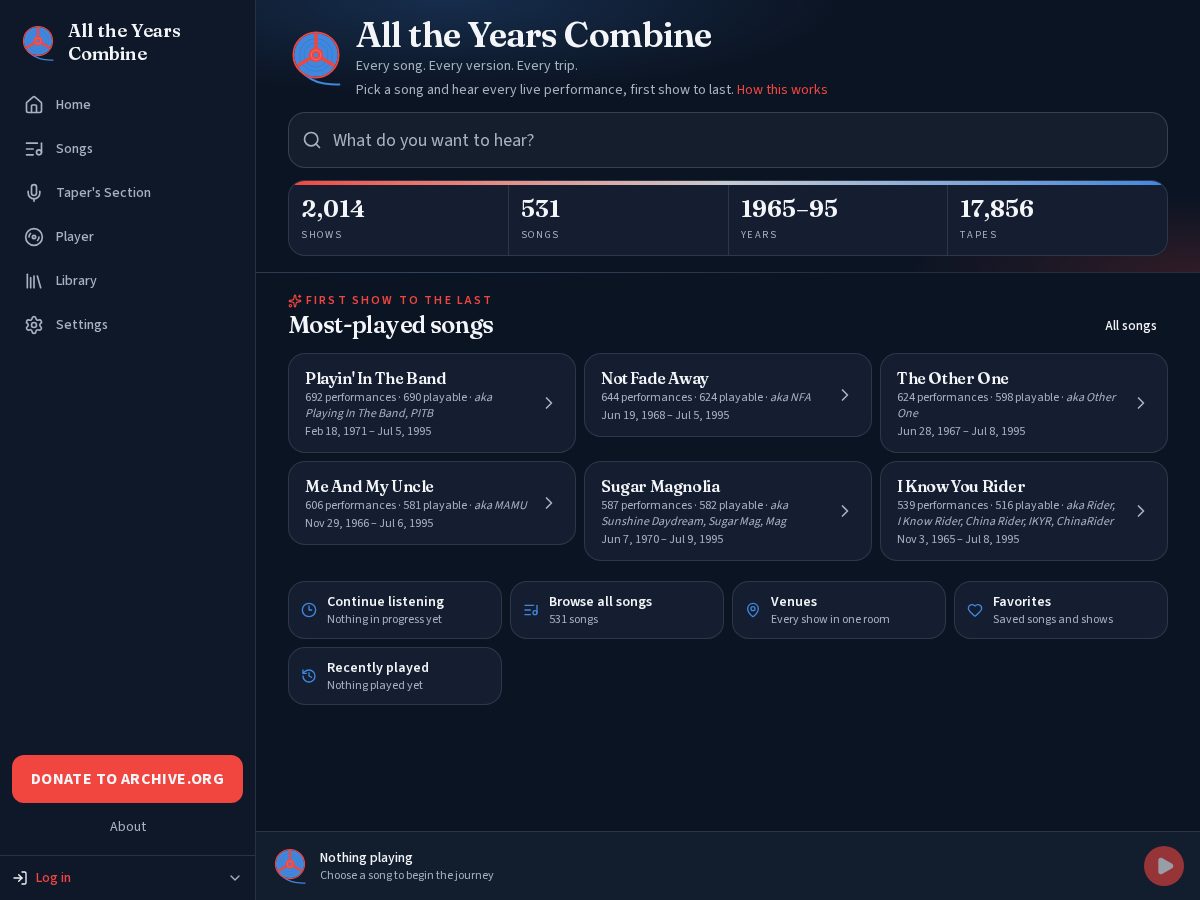This screenshot has height=900, width=1200.
Task: Open Library in the sidebar
Action: [x=128, y=280]
